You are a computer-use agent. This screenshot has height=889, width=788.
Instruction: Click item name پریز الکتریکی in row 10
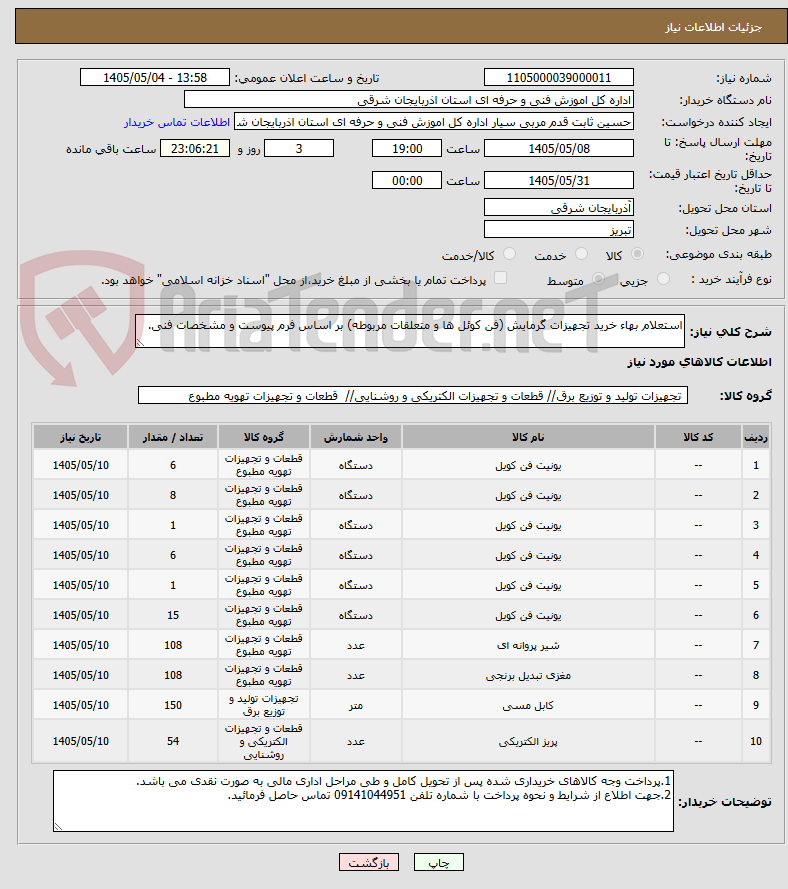(x=528, y=741)
